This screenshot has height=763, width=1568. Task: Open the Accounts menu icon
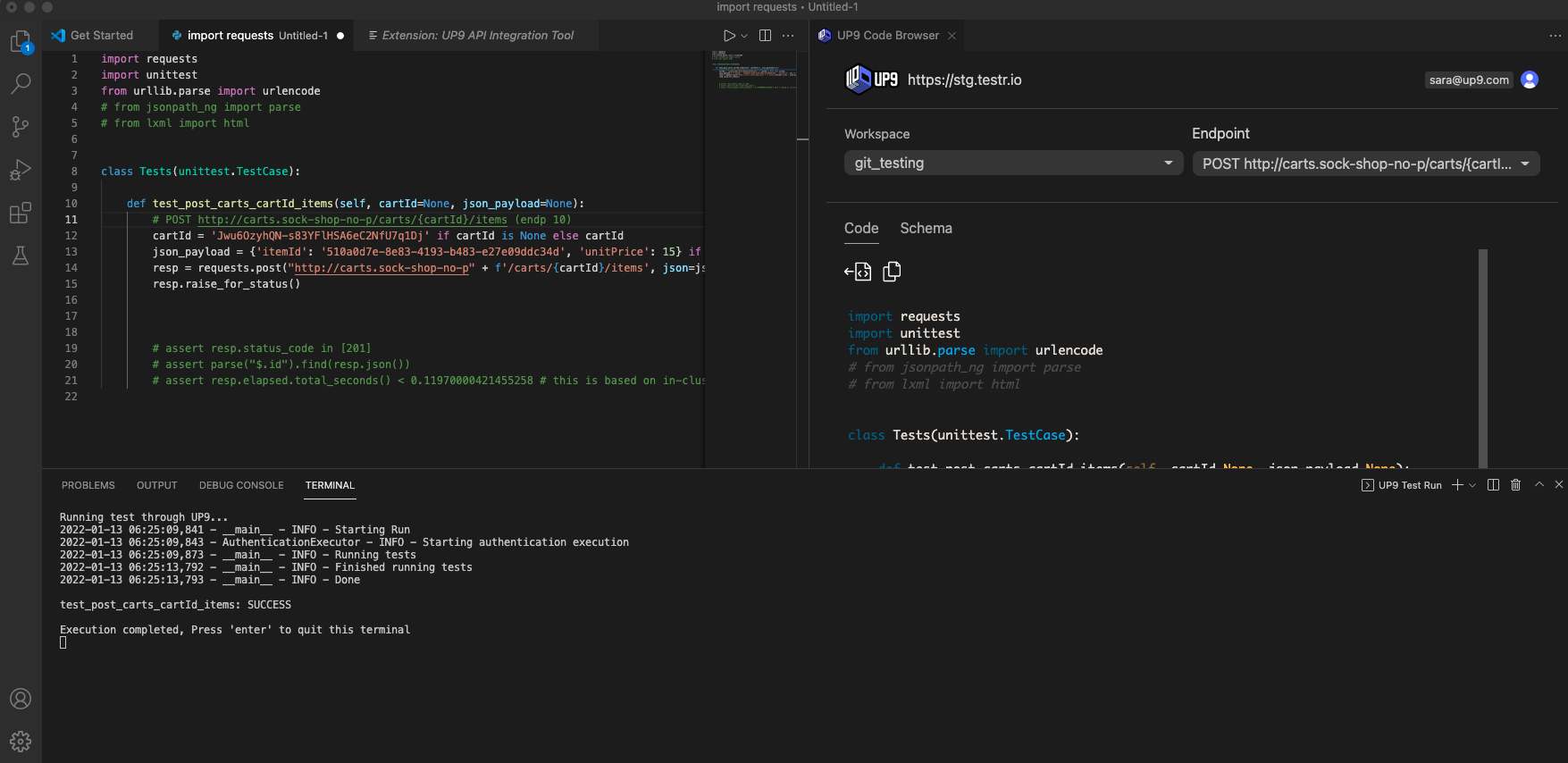[x=21, y=699]
